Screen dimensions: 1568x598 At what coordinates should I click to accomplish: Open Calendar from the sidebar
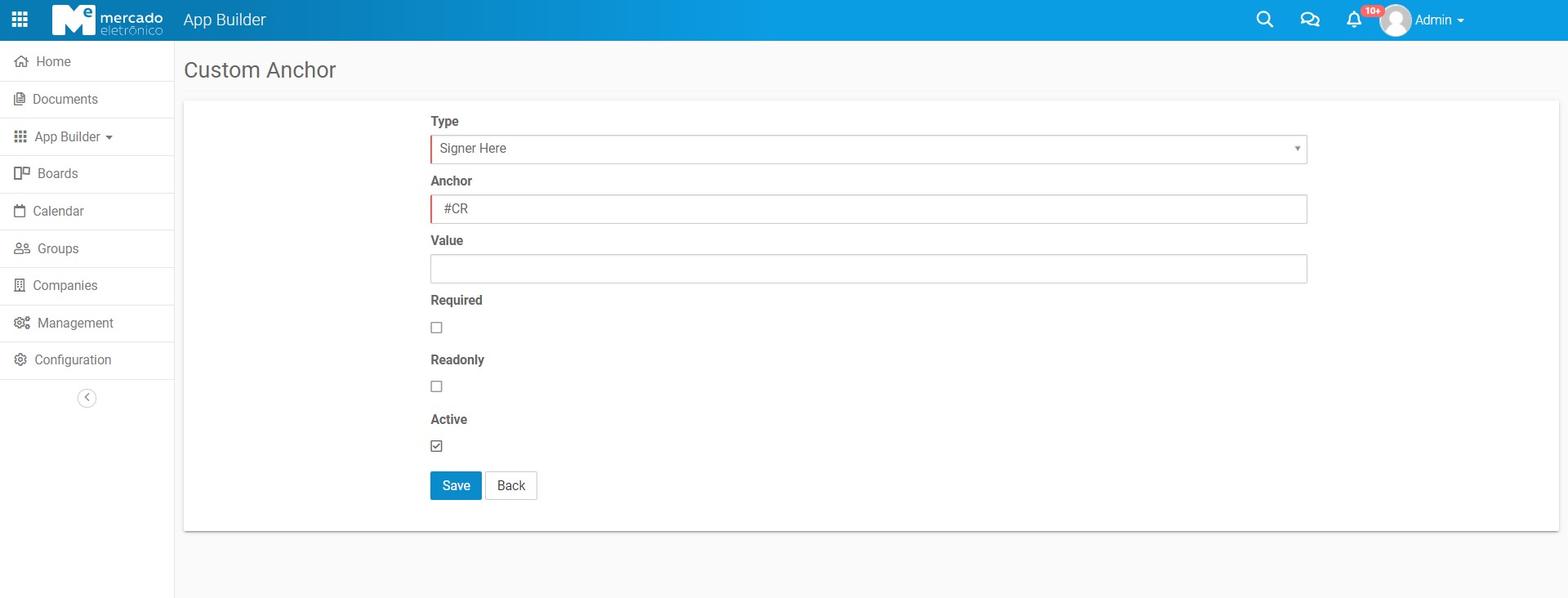pyautogui.click(x=58, y=212)
